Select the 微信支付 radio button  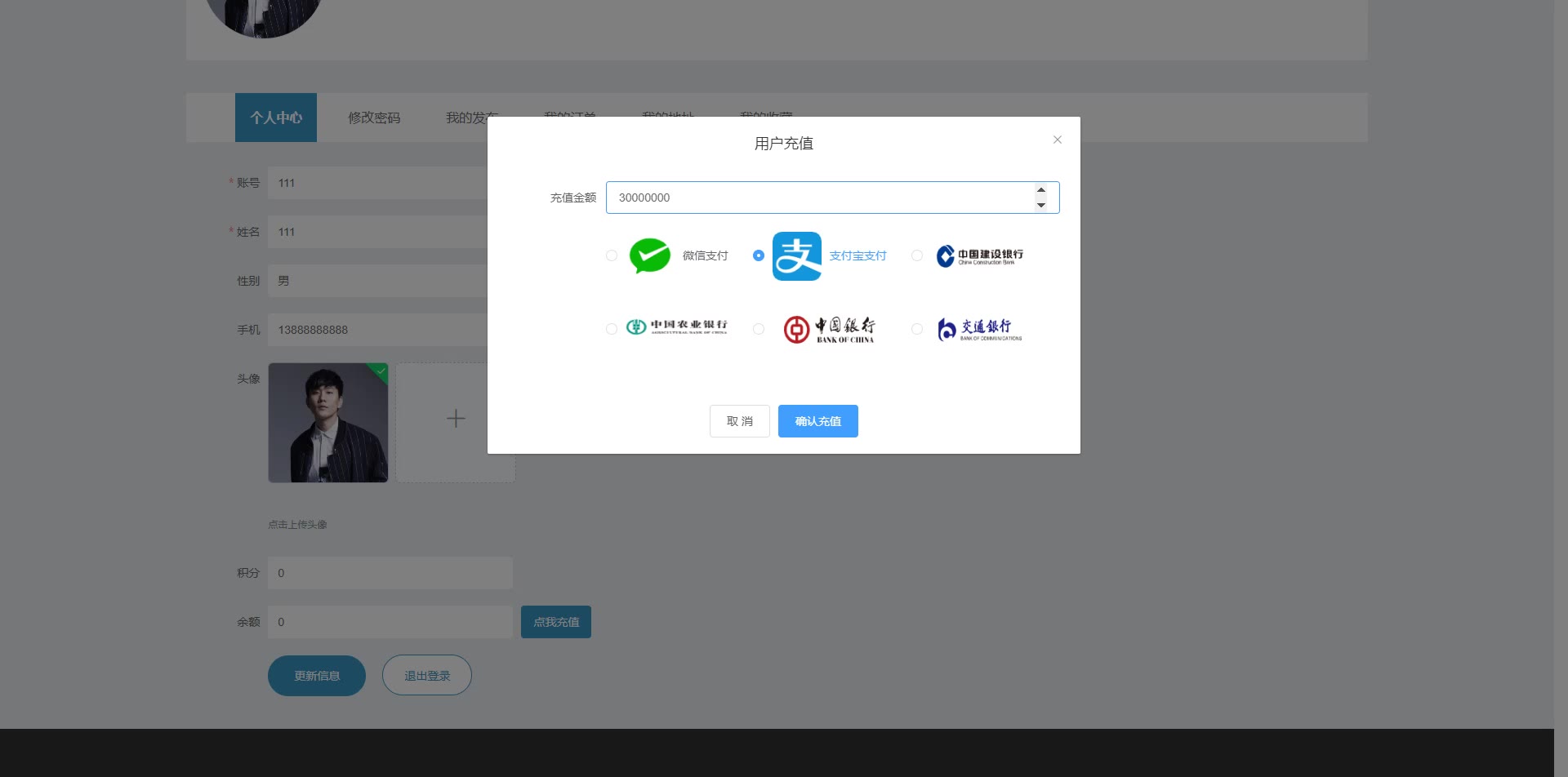pyautogui.click(x=612, y=255)
